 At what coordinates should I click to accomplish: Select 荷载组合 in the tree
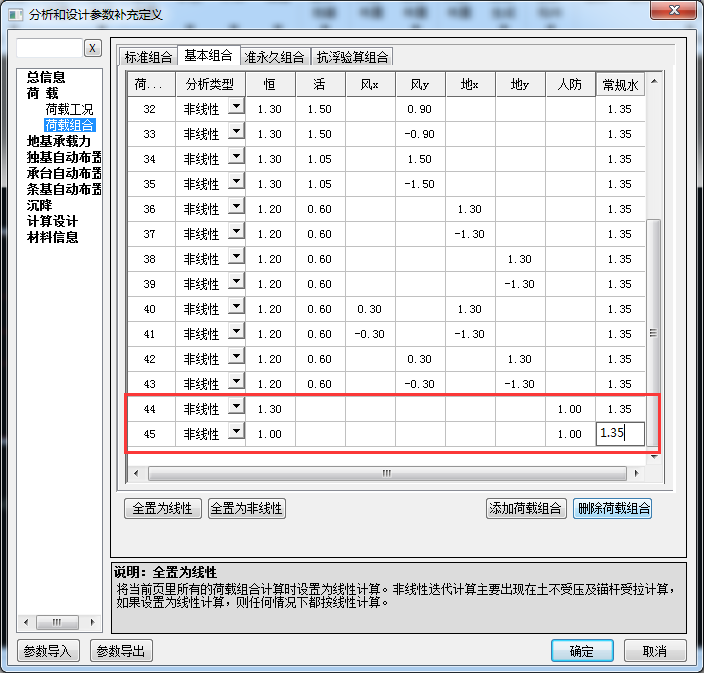point(70,125)
